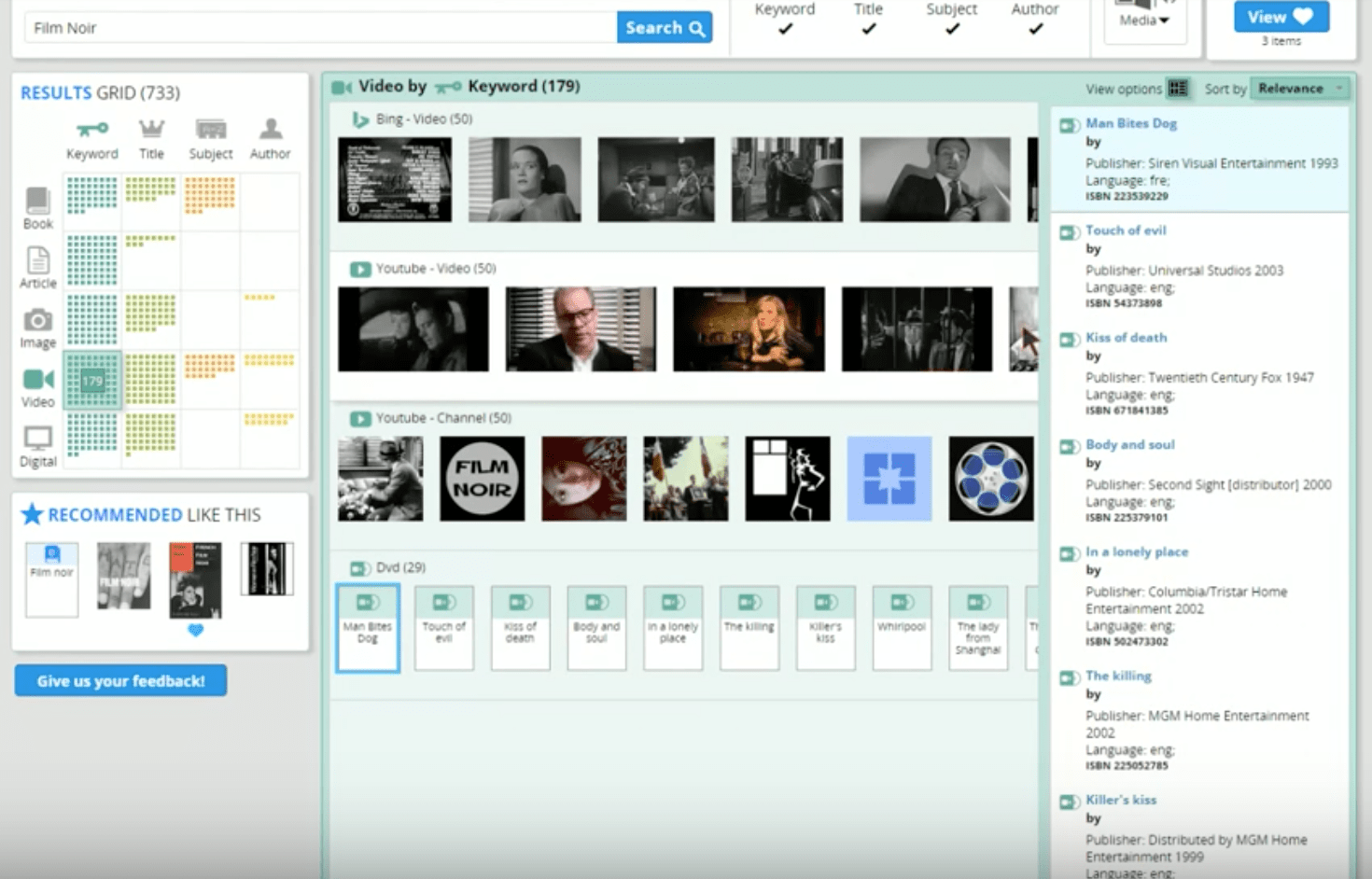Toggle the Title search filter checkmark
Image resolution: width=1372 pixels, height=879 pixels.
(868, 29)
